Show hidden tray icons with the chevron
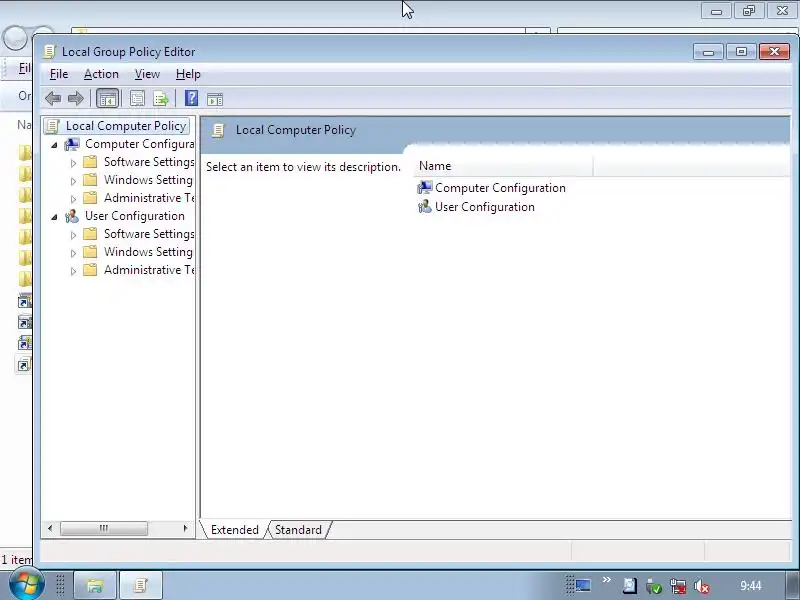Screen dimensions: 800x600 tap(607, 580)
